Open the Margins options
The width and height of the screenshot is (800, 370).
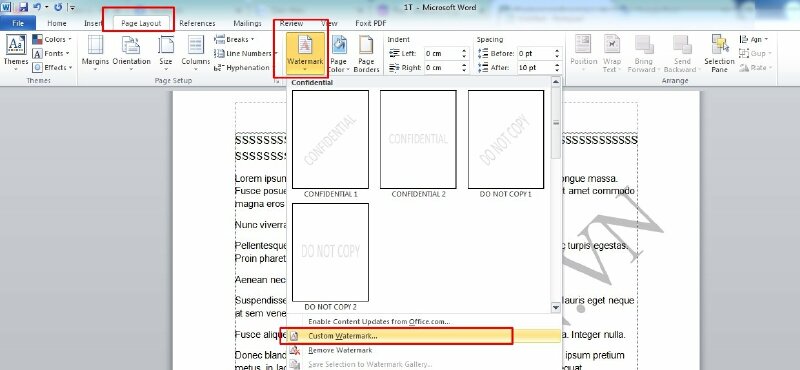pos(95,53)
